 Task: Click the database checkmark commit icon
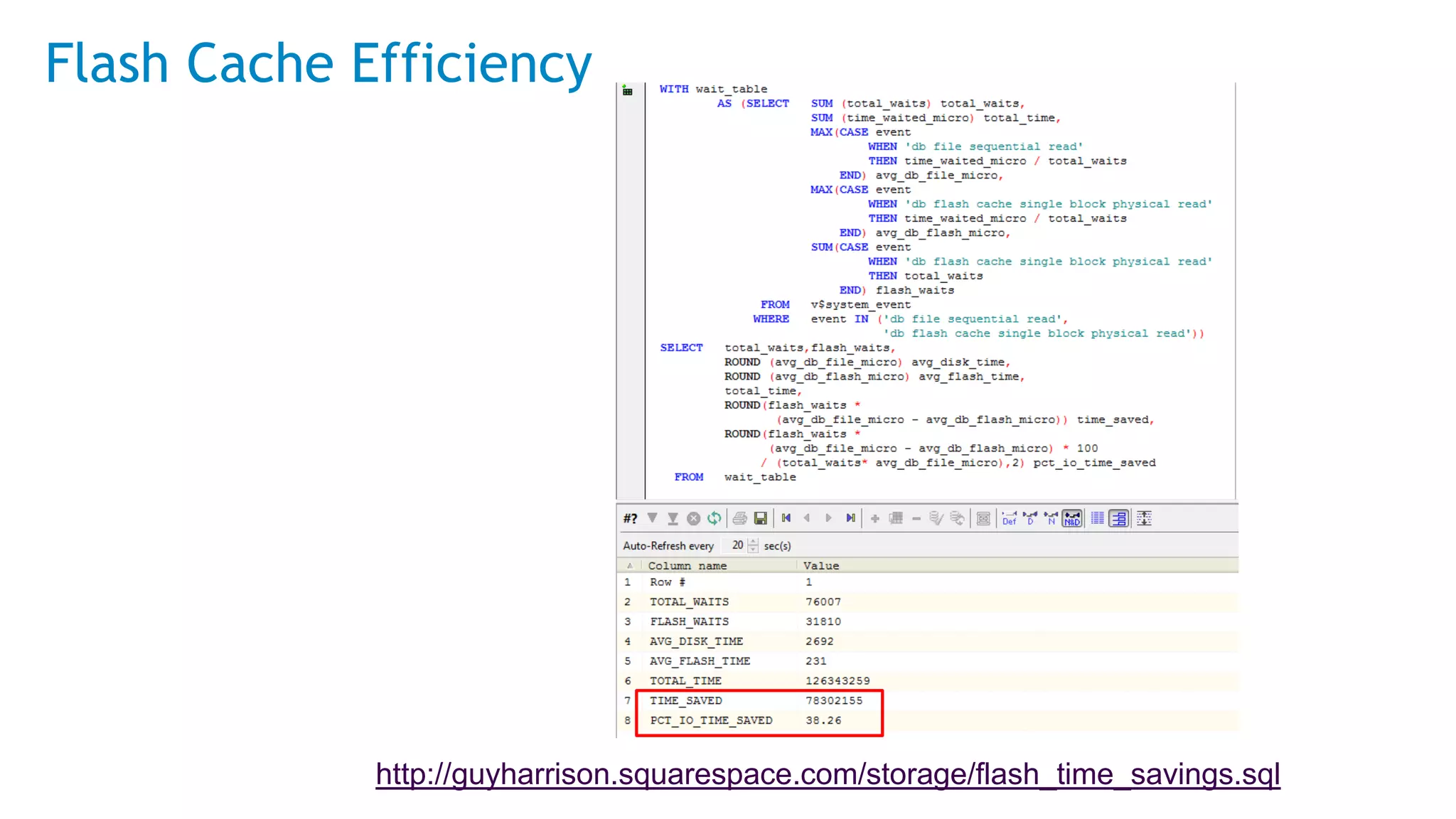pos(936,518)
